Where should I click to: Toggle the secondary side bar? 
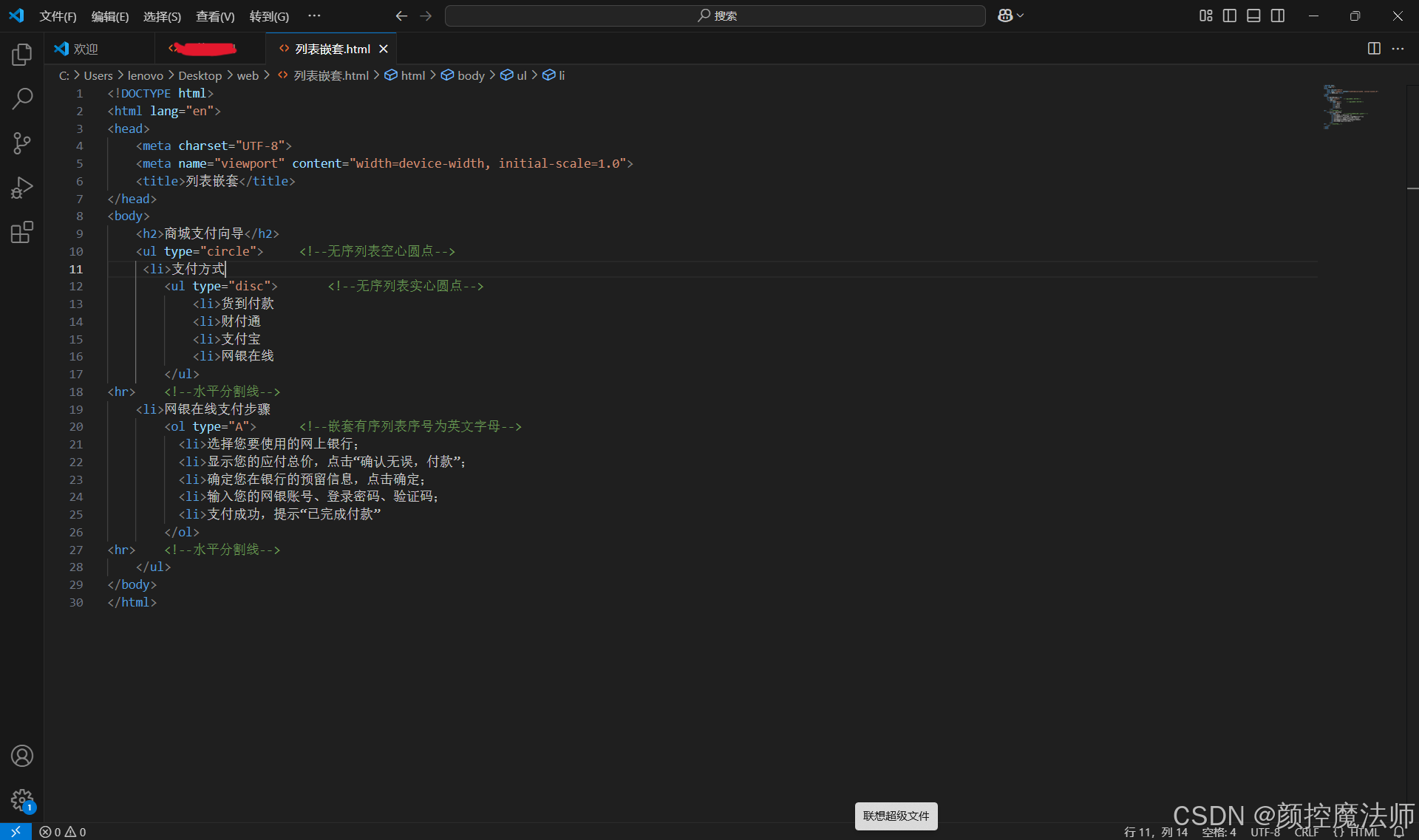click(x=1278, y=16)
